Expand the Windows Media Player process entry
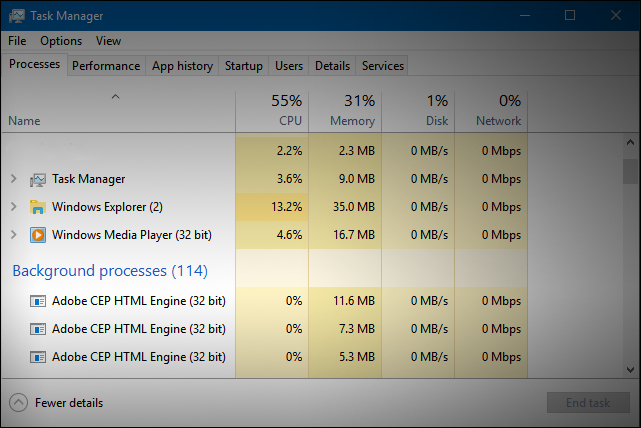 [13, 235]
